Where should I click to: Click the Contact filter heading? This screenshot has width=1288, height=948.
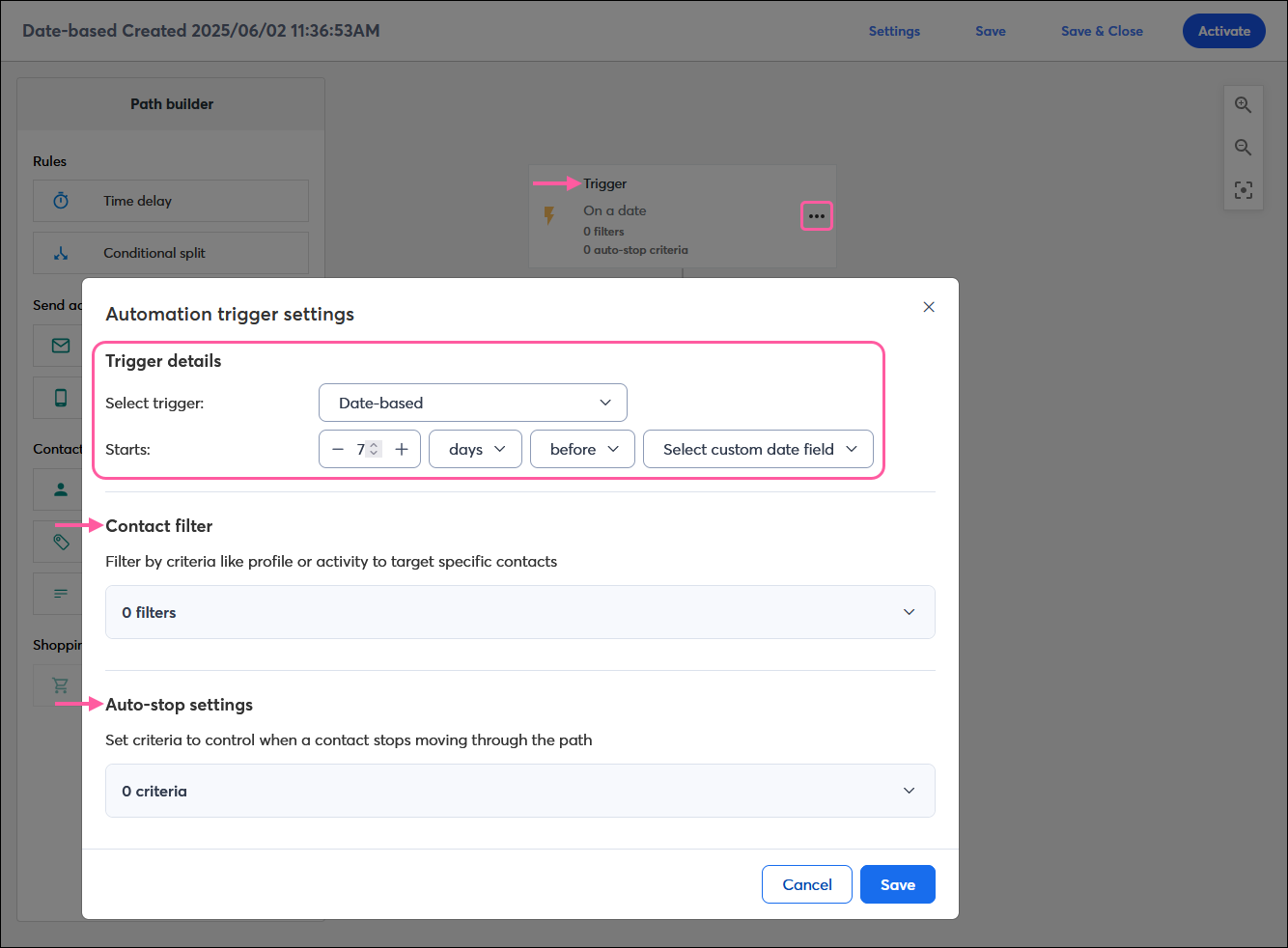coord(159,526)
